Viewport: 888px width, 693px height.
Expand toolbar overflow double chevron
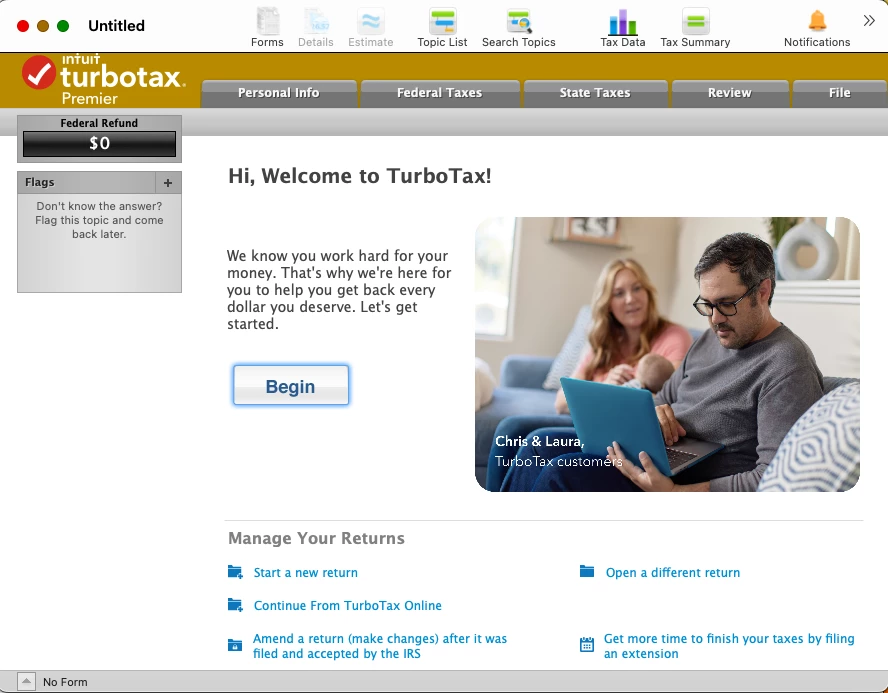[869, 22]
